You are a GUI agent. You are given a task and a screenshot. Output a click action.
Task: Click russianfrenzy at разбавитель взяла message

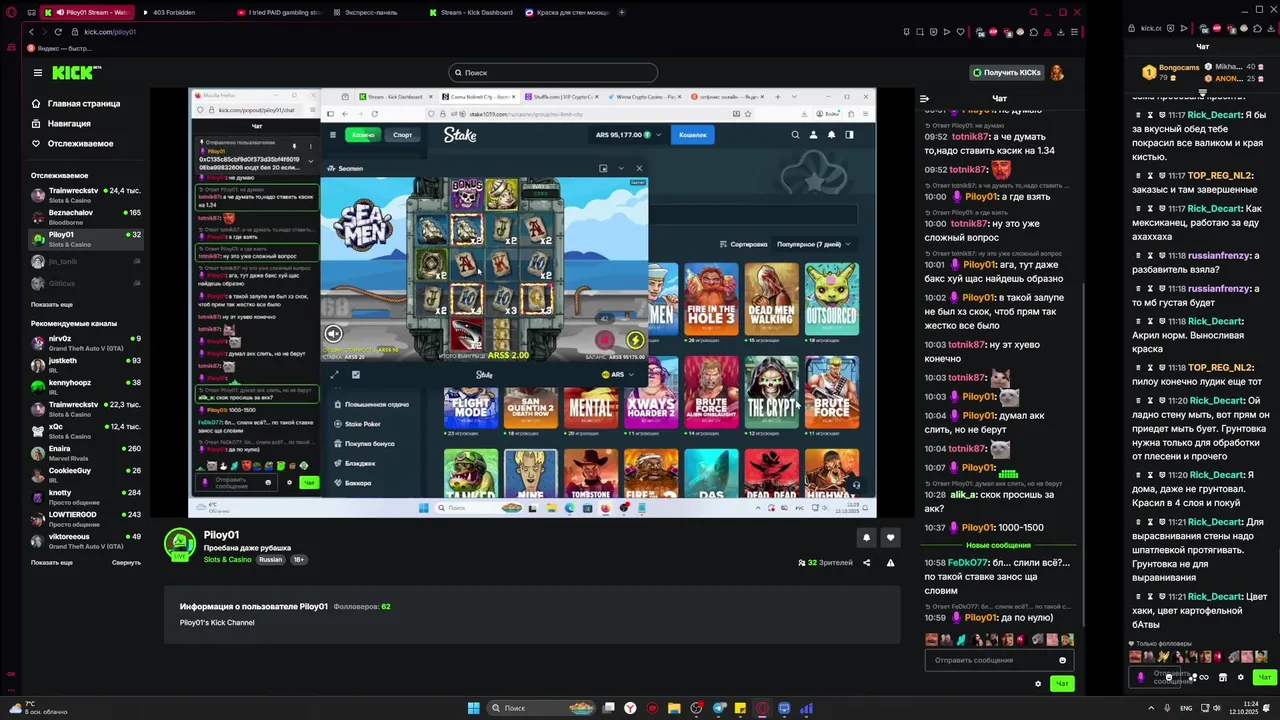1219,255
